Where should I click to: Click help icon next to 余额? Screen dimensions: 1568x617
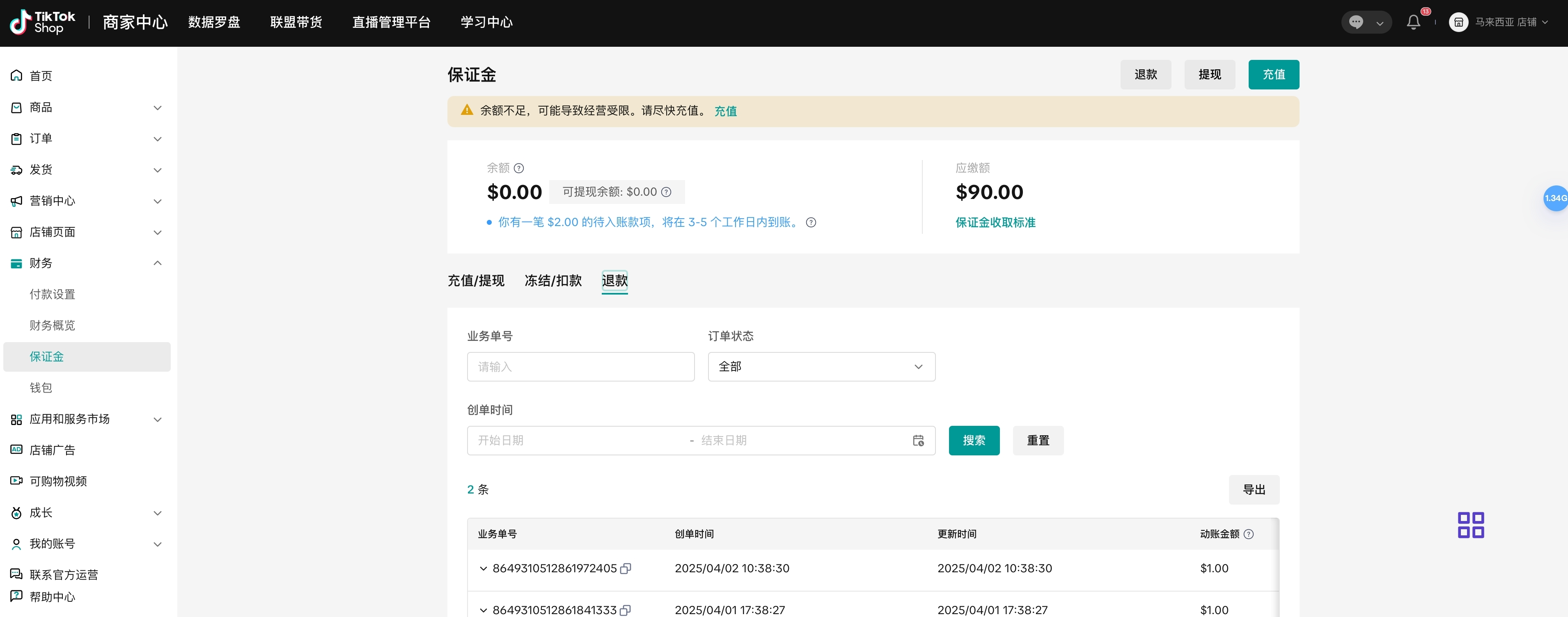[518, 168]
